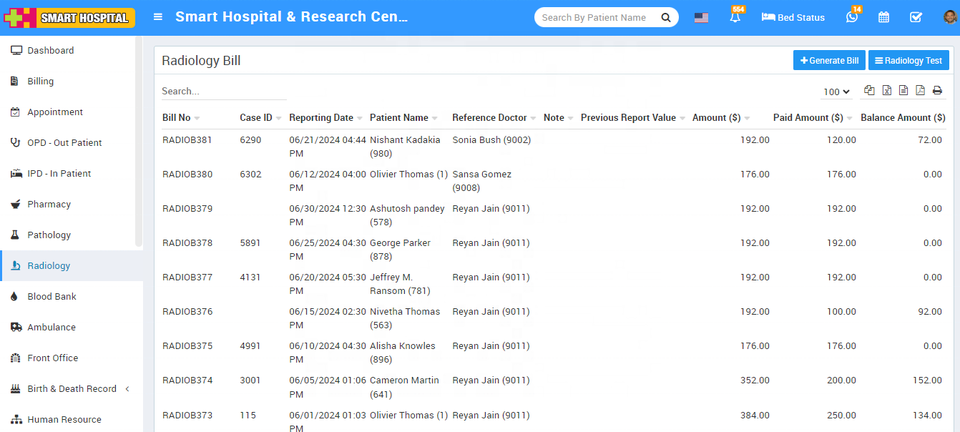This screenshot has height=432, width=960.
Task: Click the Radiology Test button
Action: 908,61
